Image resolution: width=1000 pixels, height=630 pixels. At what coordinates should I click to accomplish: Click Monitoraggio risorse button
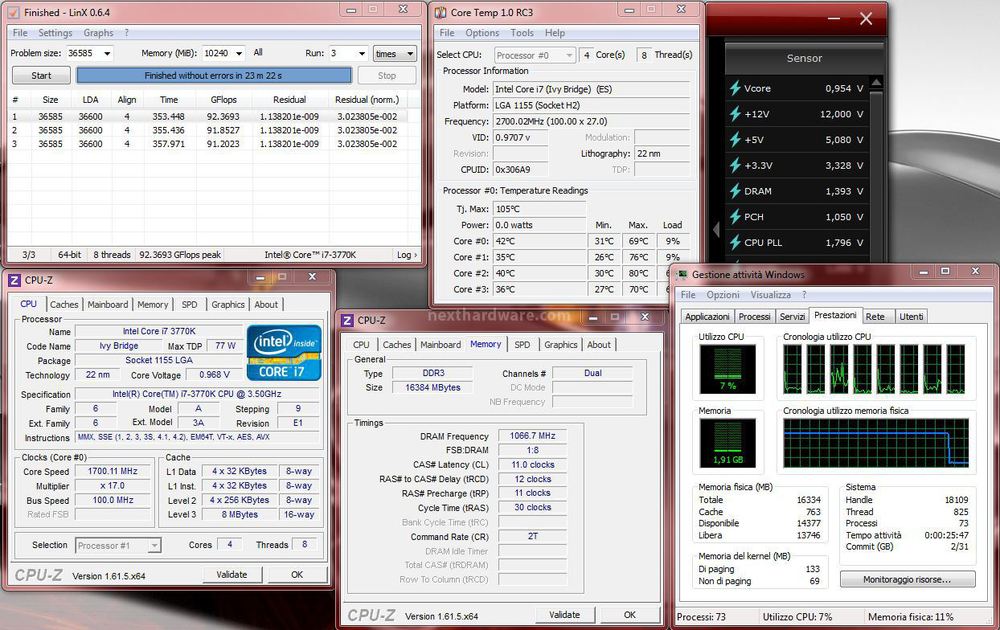click(908, 580)
